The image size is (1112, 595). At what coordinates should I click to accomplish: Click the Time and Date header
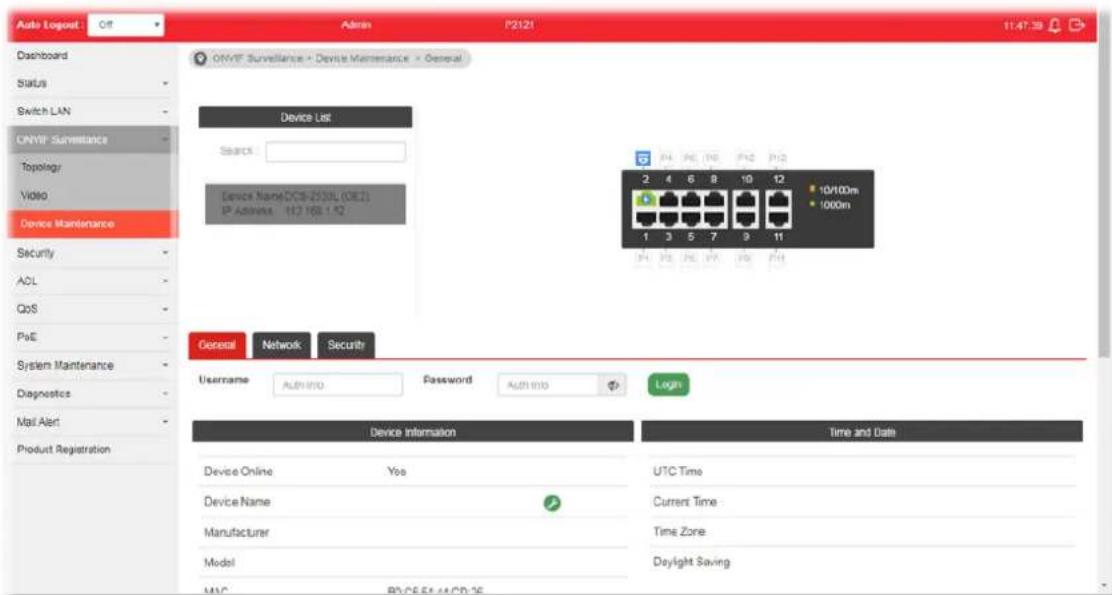click(862, 432)
